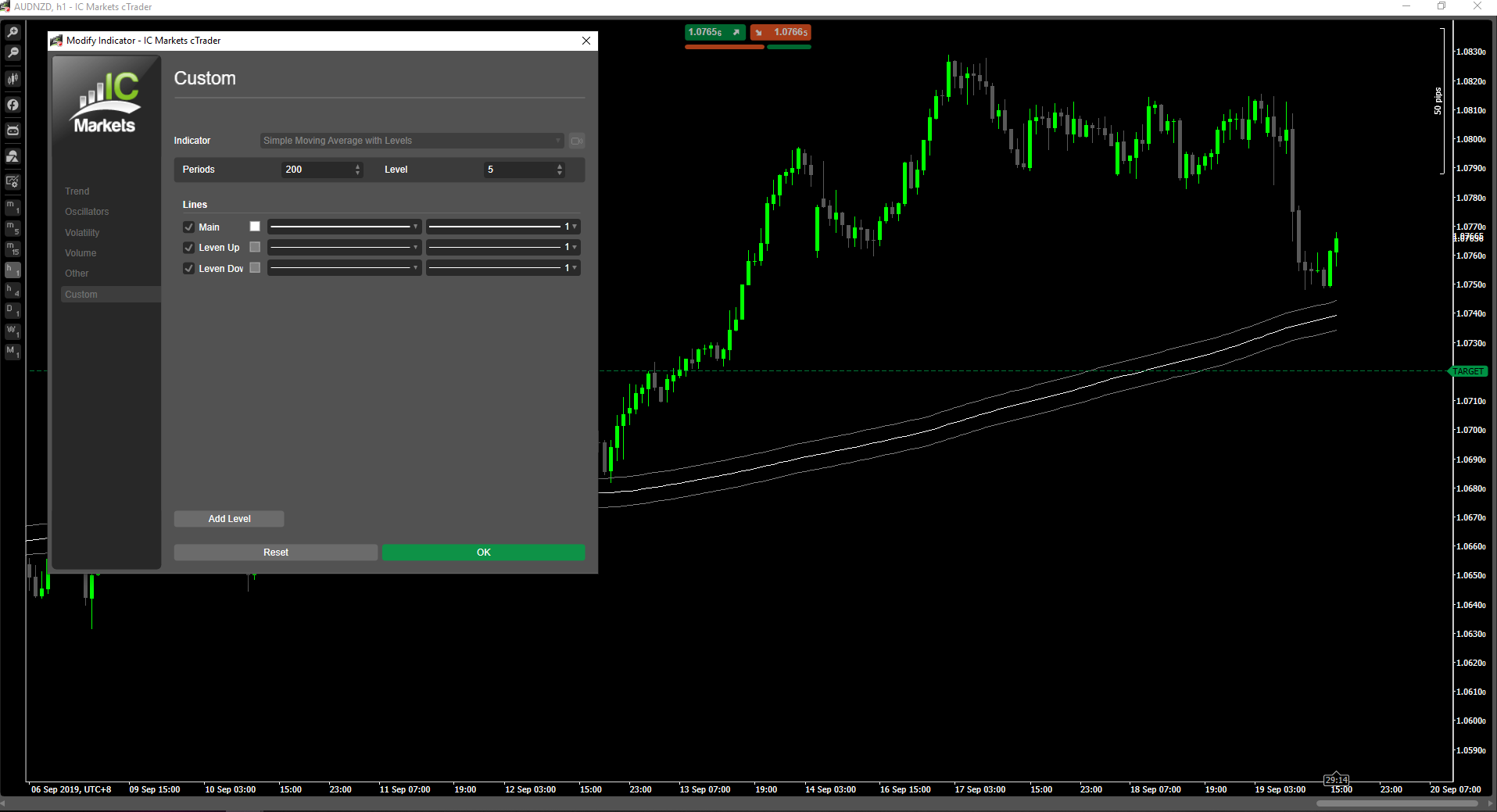Switch to the Volatility category

point(82,232)
